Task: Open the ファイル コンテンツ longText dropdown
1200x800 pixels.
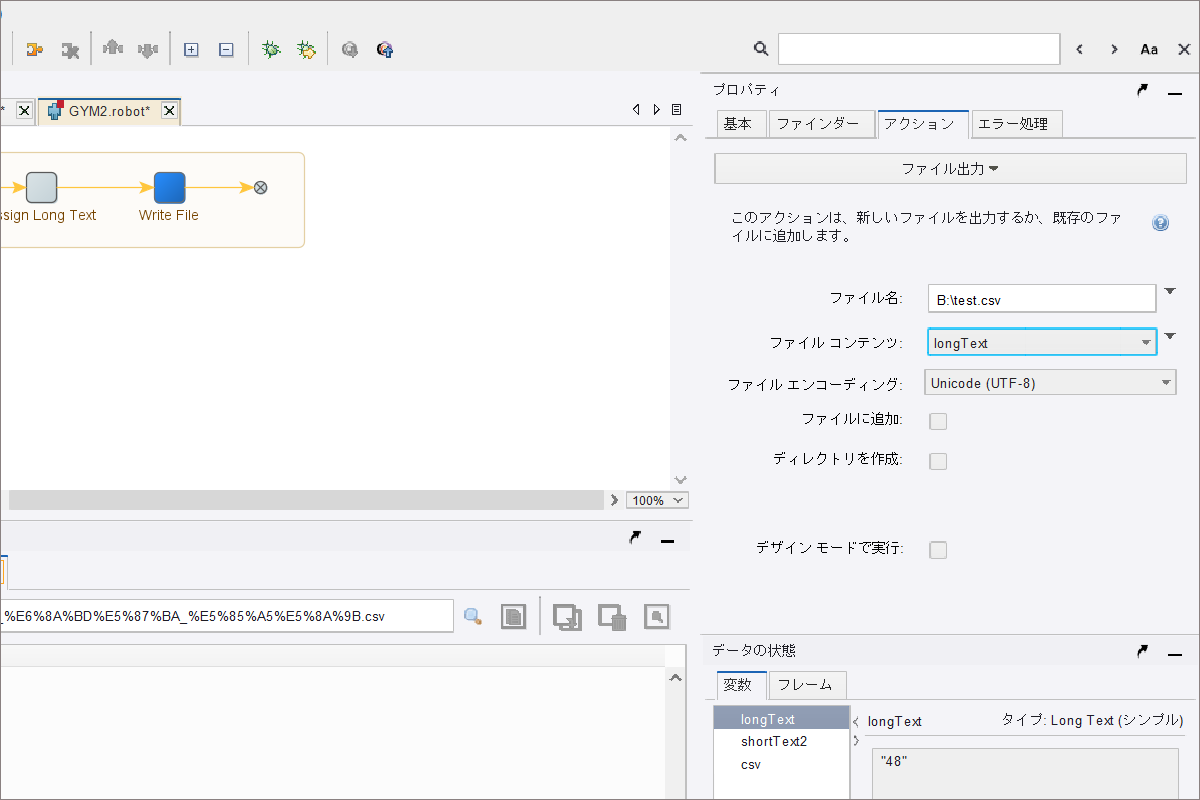Action: coord(1042,343)
